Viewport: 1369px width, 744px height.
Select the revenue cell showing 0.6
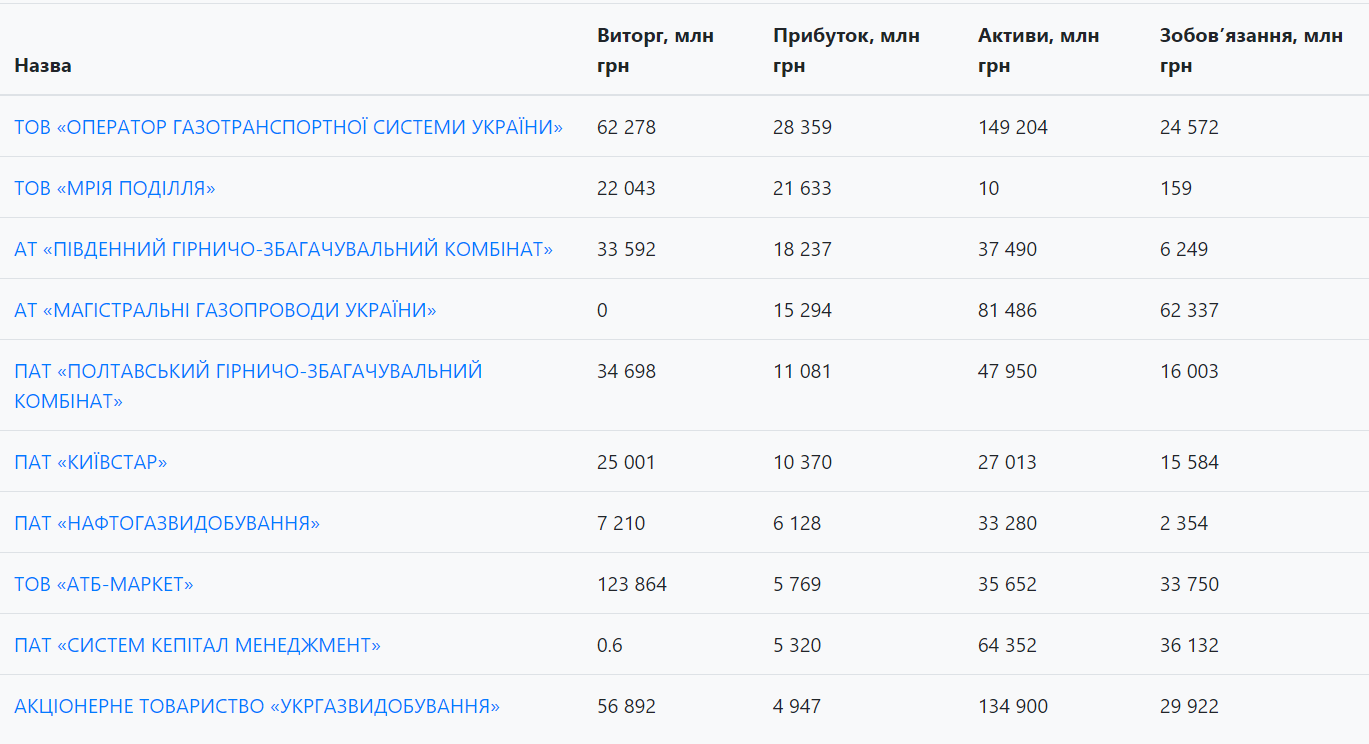tap(609, 645)
